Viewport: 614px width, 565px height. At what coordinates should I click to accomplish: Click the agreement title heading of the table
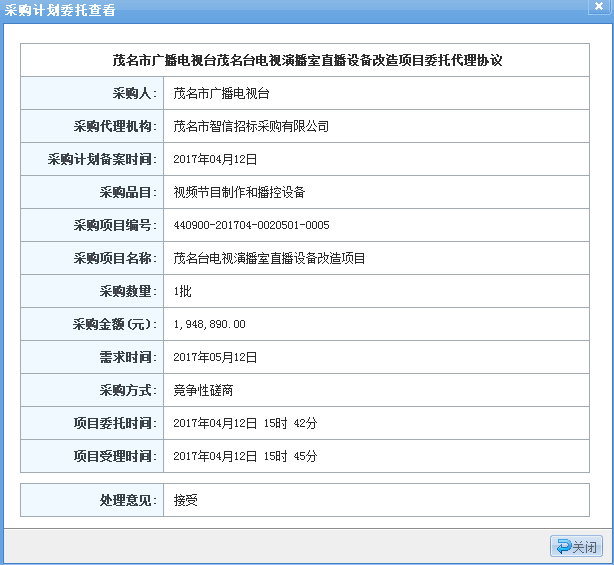click(x=307, y=60)
